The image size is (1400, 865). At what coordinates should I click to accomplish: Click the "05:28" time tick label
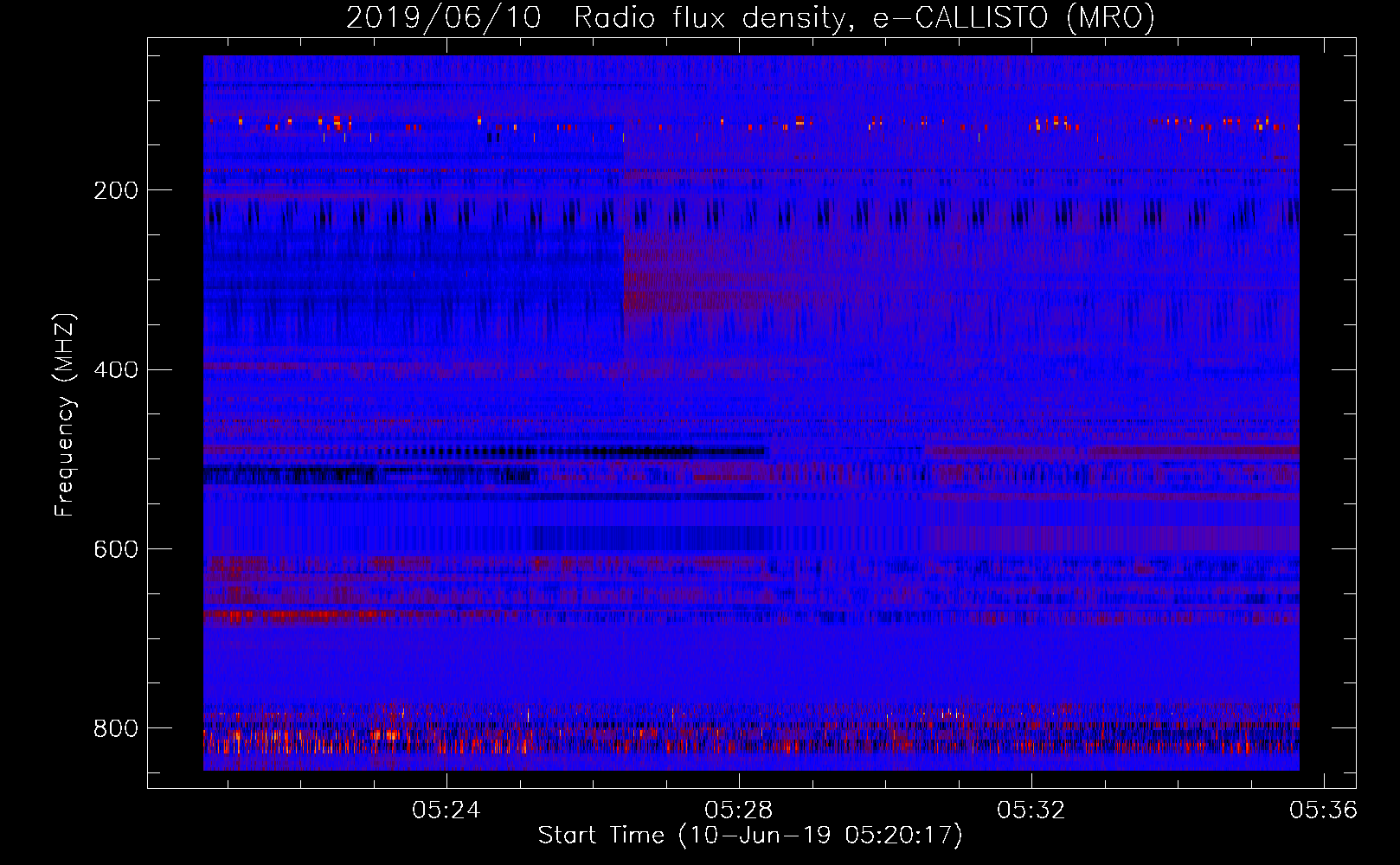[x=738, y=811]
